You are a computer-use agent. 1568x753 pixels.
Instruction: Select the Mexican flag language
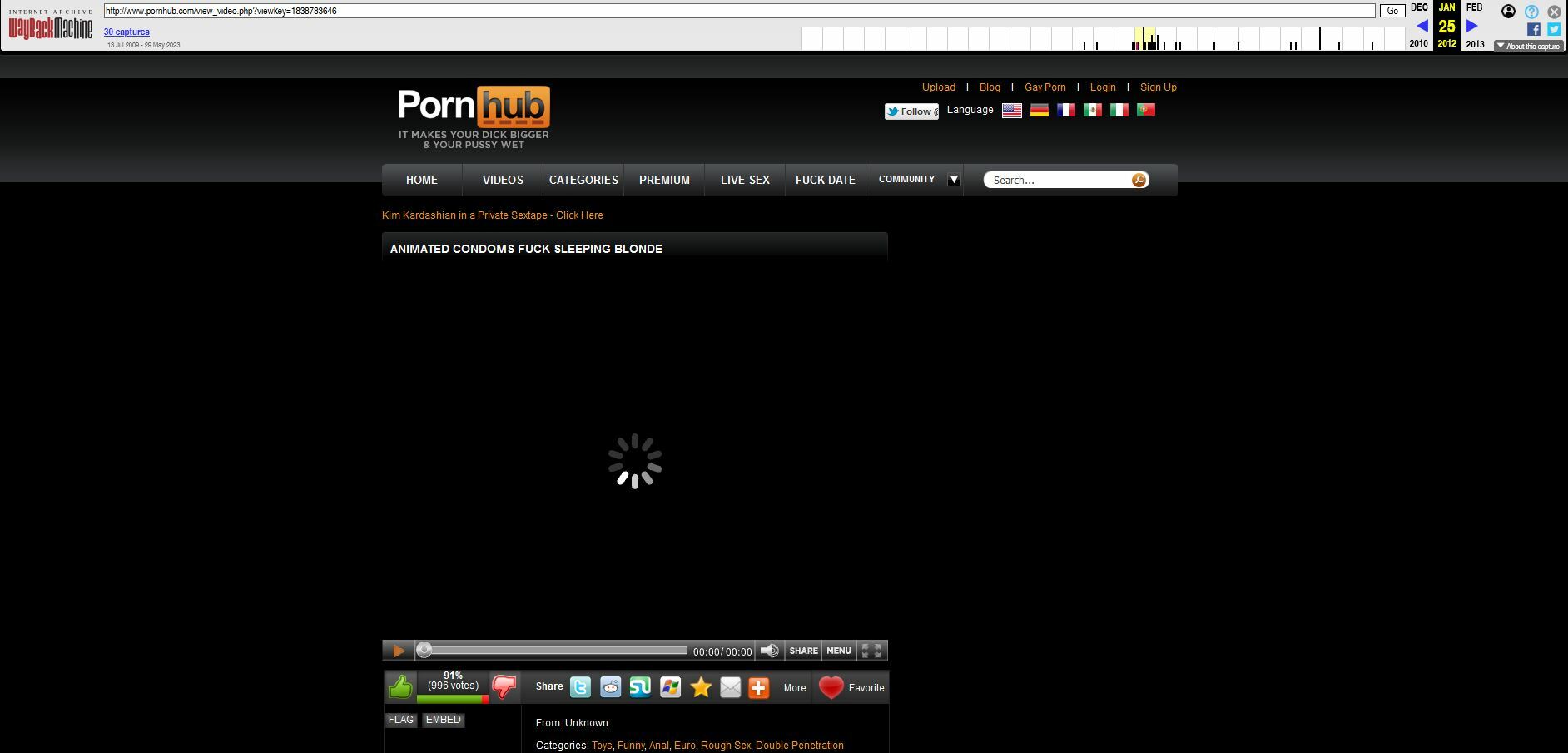1092,111
